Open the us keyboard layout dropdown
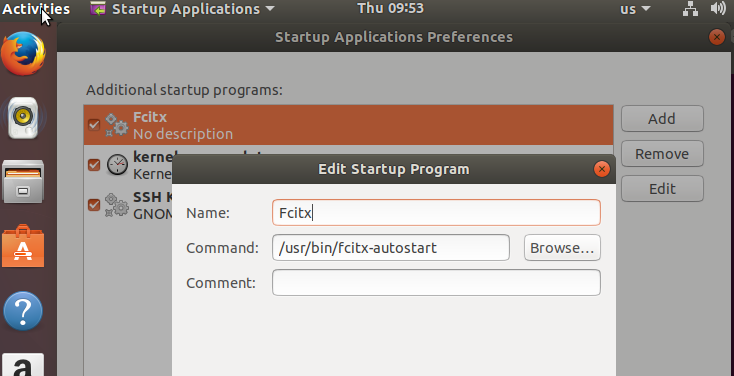 pos(635,8)
